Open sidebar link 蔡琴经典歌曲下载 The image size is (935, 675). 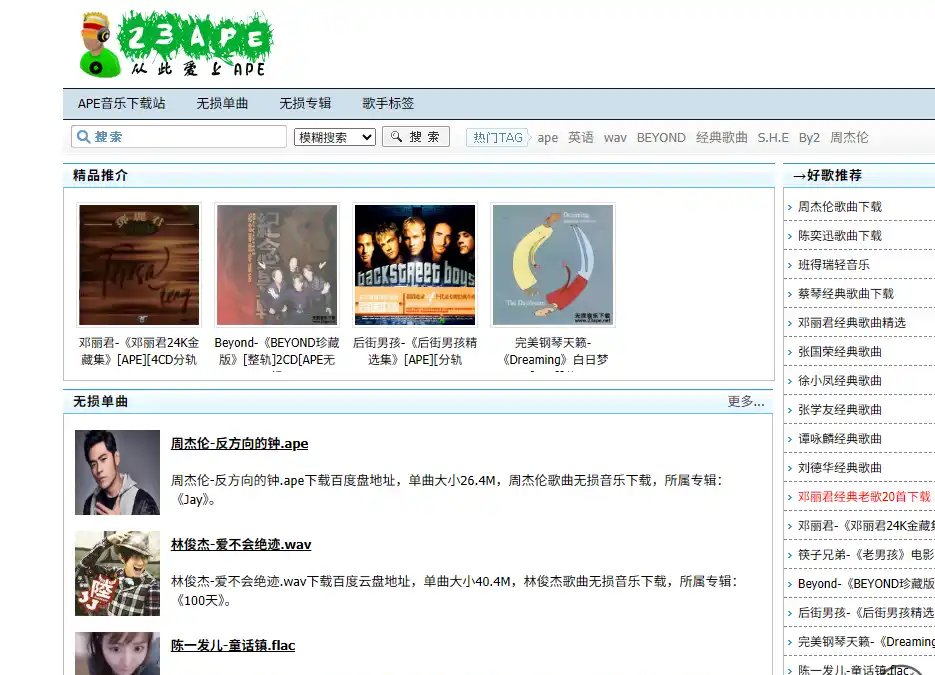click(x=846, y=293)
